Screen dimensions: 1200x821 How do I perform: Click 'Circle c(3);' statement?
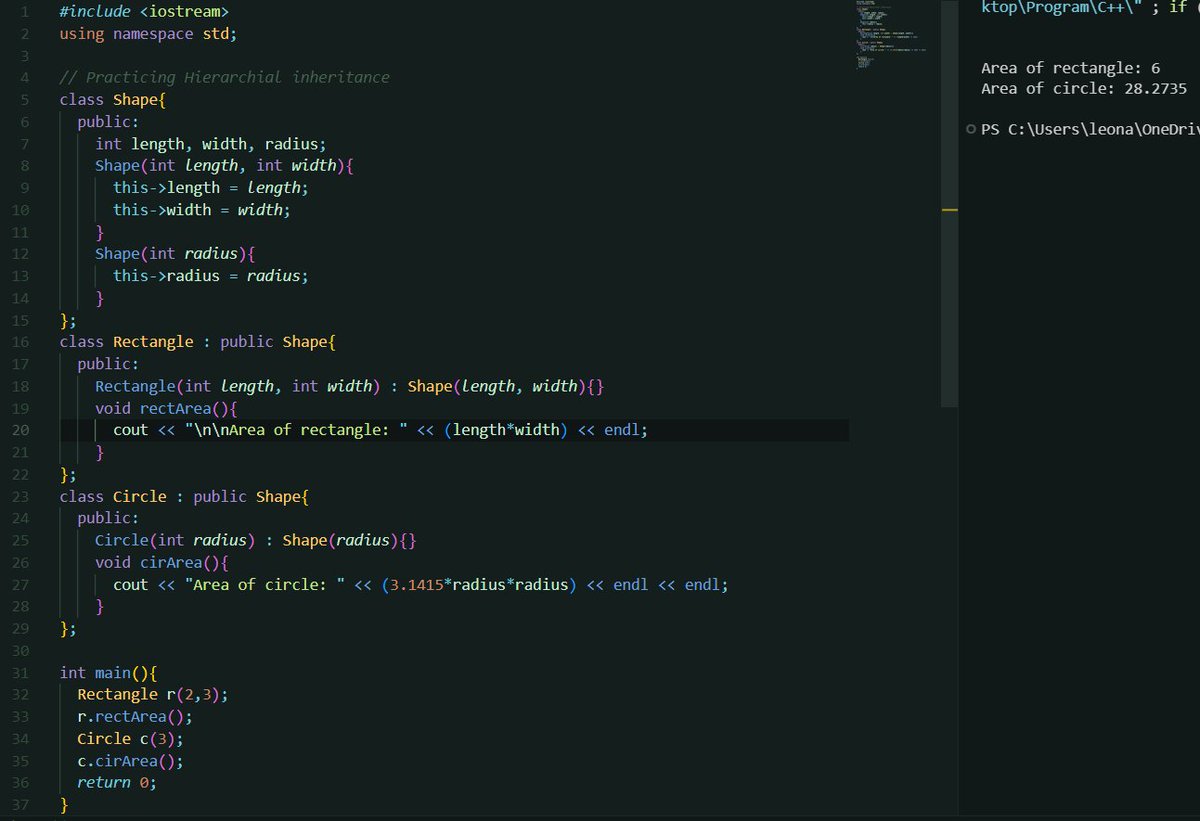[130, 738]
